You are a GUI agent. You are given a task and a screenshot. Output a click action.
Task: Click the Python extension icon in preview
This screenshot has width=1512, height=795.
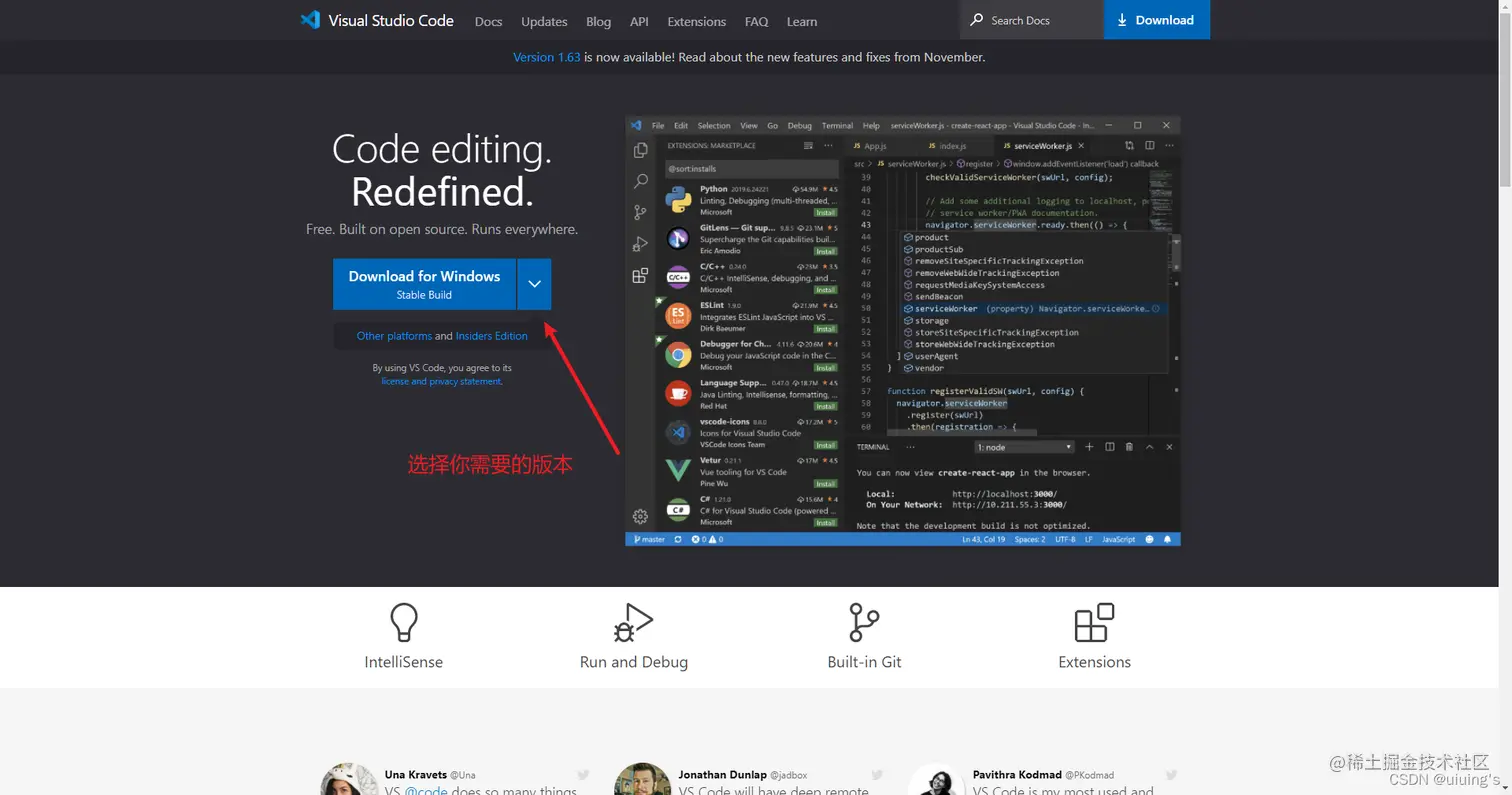(678, 200)
